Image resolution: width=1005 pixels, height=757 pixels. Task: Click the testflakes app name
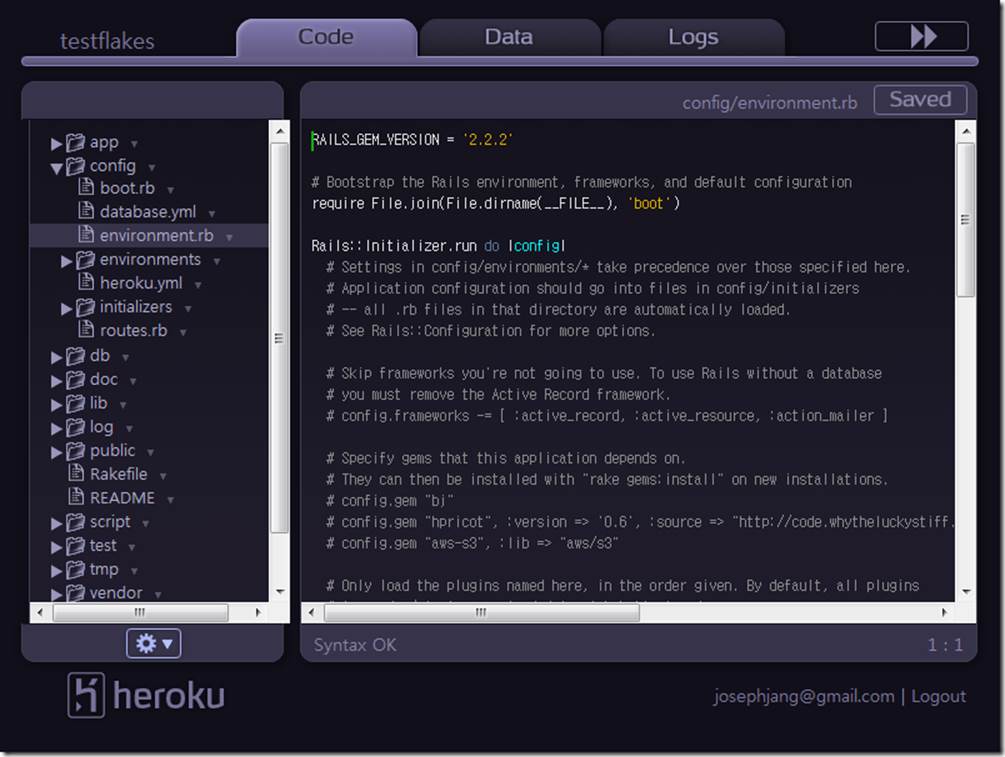pyautogui.click(x=107, y=41)
